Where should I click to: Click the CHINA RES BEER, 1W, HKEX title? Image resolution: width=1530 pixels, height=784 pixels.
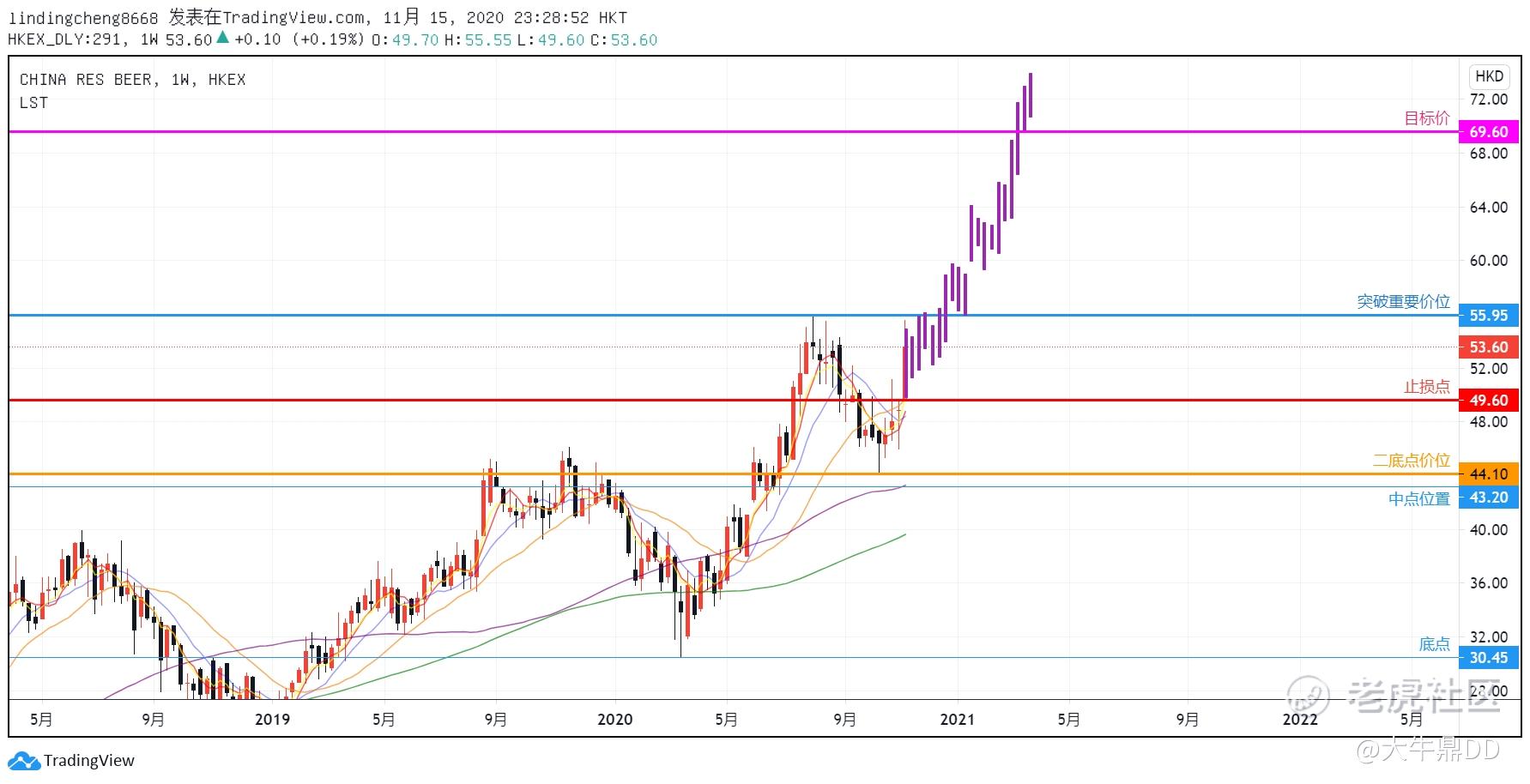coord(133,80)
